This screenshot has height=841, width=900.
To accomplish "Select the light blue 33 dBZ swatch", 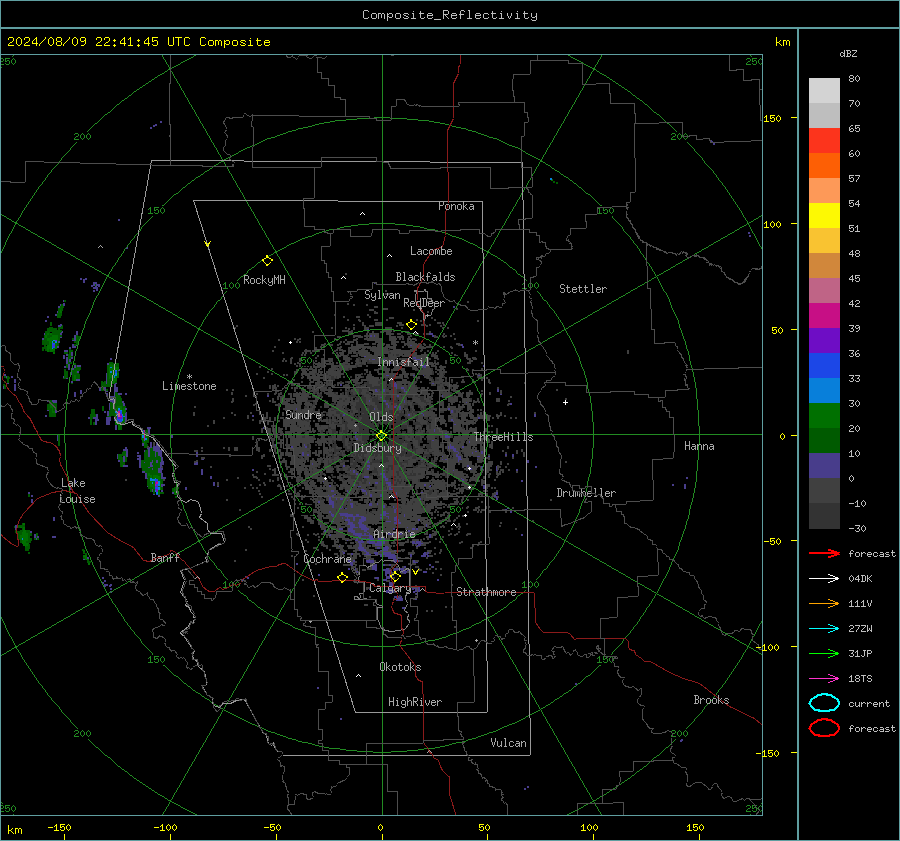I will pos(824,390).
